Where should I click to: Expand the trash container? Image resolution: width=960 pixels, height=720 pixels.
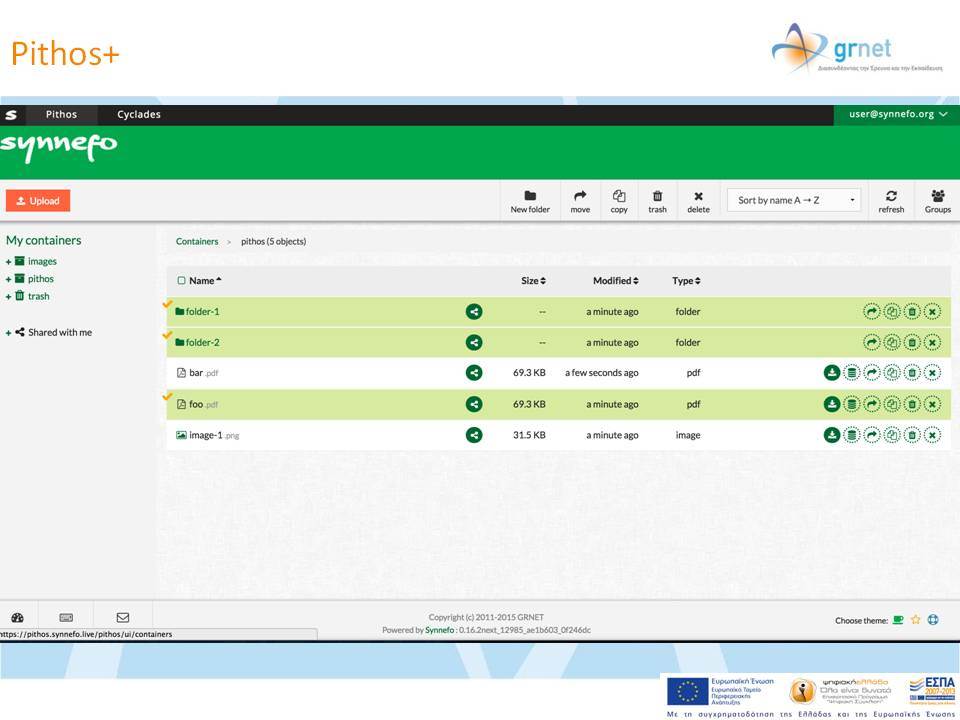pos(9,297)
